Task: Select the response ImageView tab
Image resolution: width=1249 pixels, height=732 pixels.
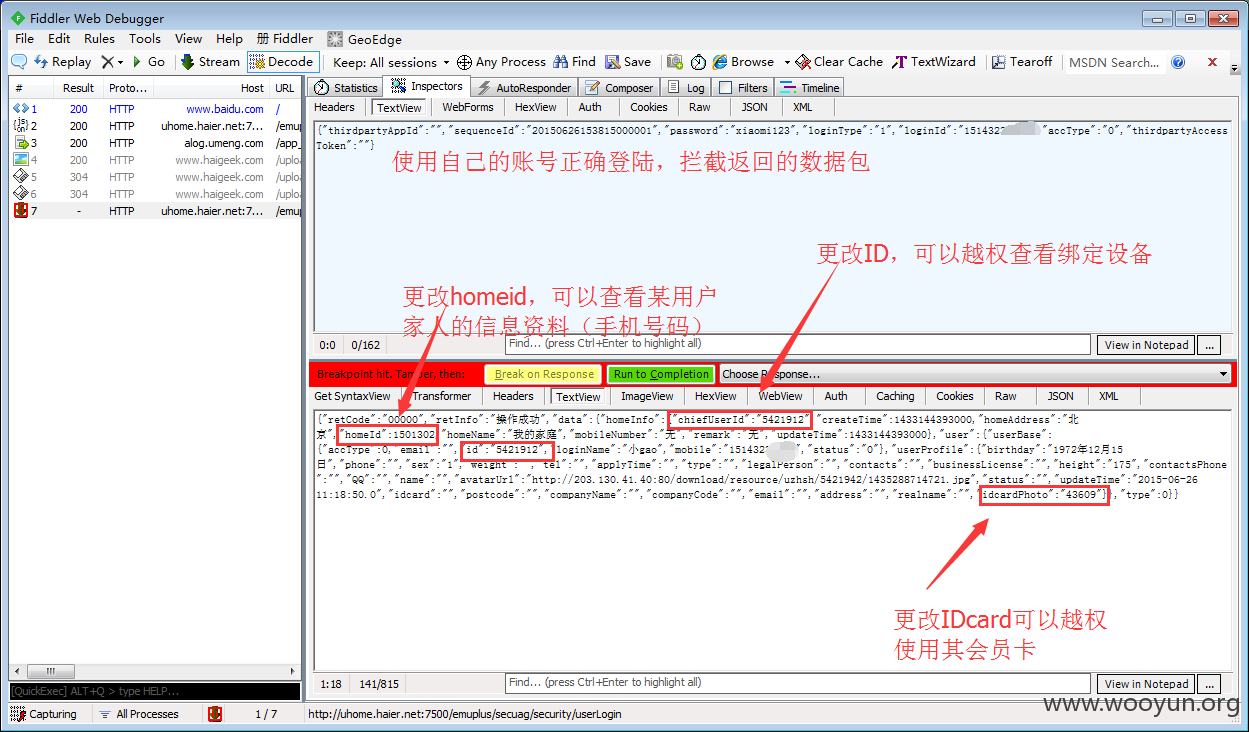Action: click(647, 396)
